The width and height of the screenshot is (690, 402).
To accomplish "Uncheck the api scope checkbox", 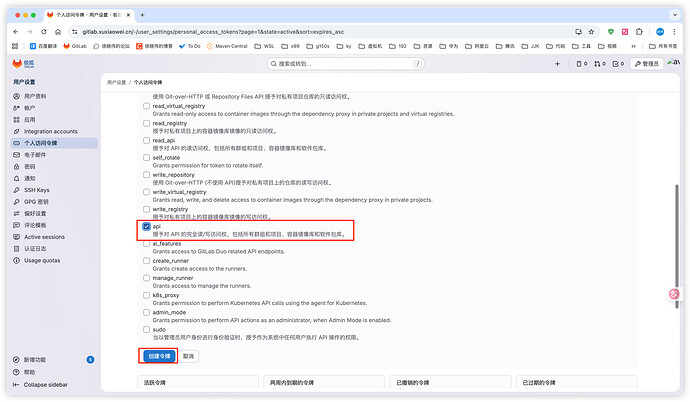I will click(146, 227).
